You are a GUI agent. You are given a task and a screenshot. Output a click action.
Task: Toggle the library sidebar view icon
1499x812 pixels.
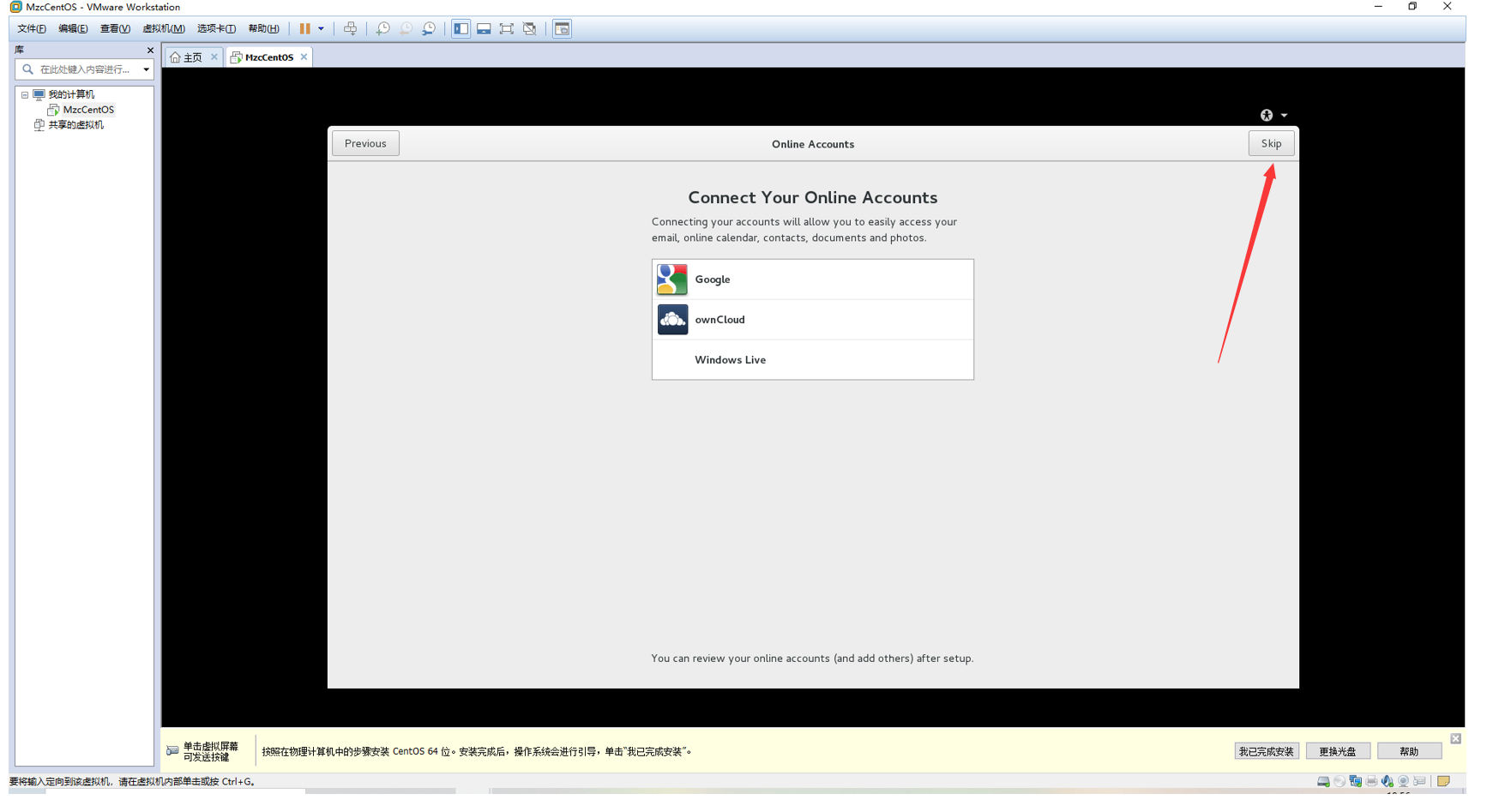tap(461, 28)
